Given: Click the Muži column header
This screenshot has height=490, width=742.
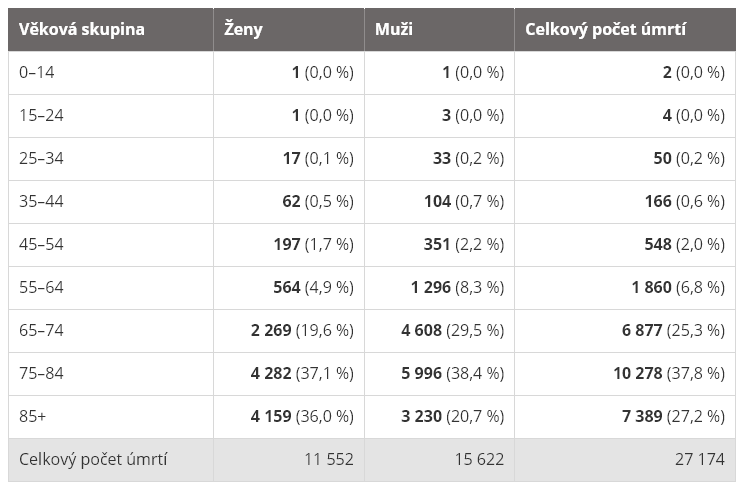Looking at the screenshot, I should (393, 29).
